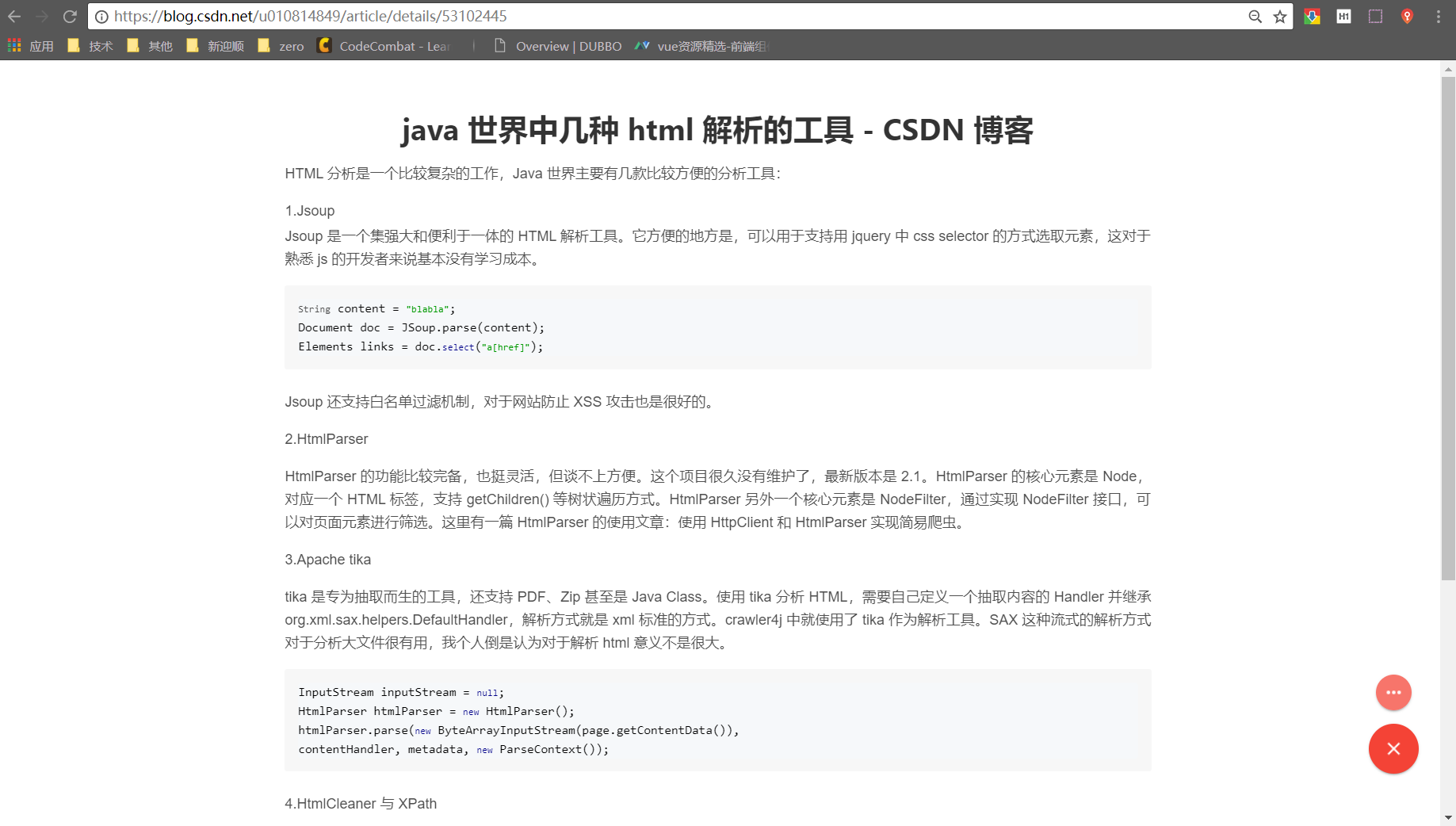This screenshot has width=1456, height=826.
Task: Open the dashed square selection extension
Action: tap(1375, 16)
